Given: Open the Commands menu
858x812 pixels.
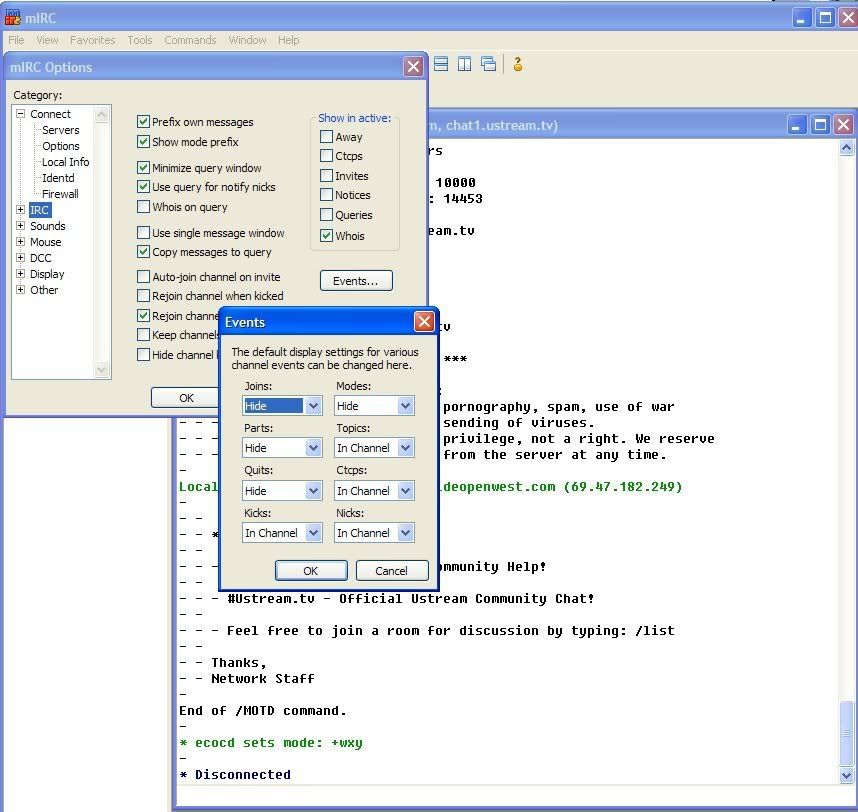Looking at the screenshot, I should click(190, 40).
